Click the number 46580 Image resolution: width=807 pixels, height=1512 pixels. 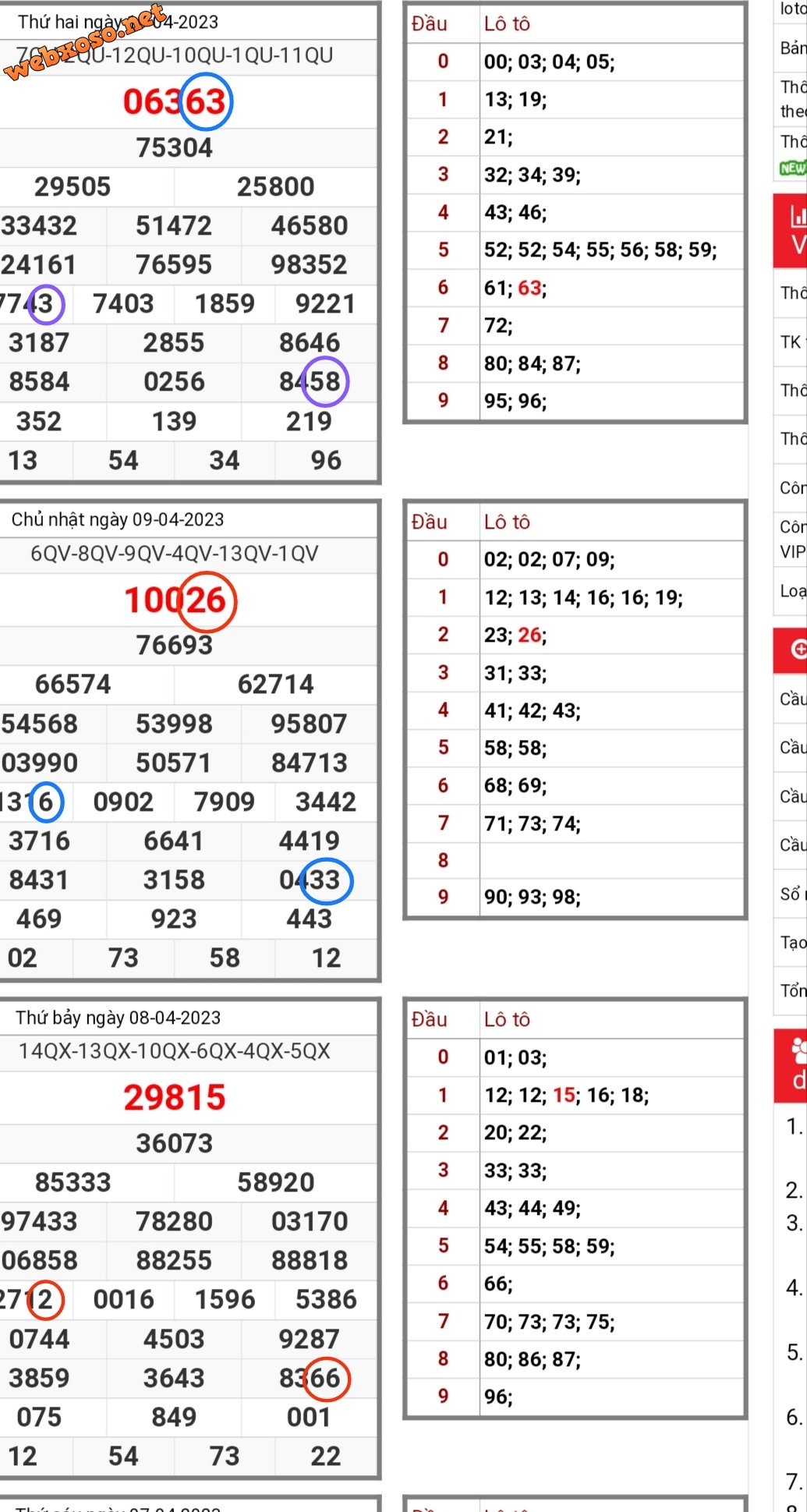[310, 225]
